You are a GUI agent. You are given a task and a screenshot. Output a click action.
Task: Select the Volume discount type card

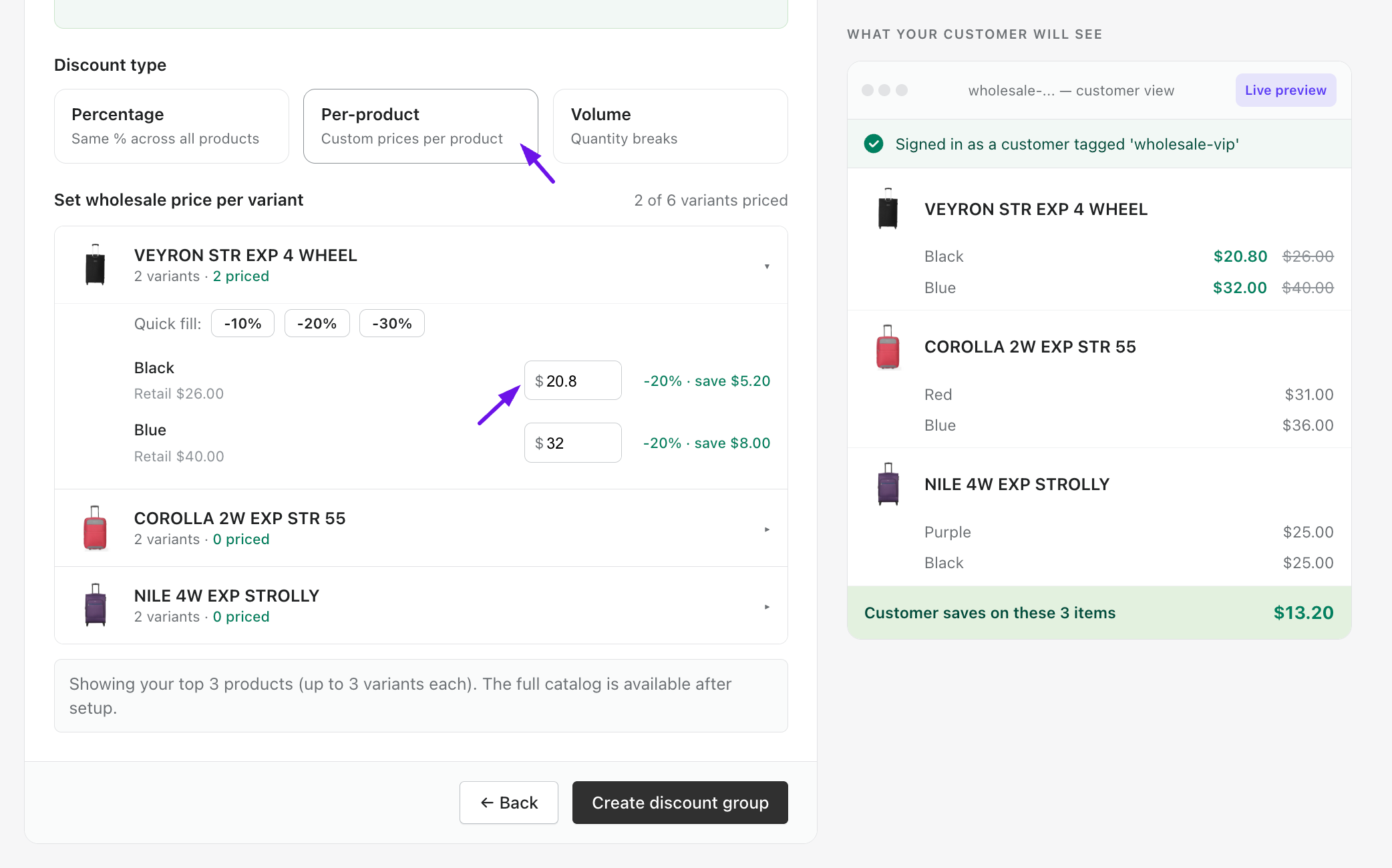pyautogui.click(x=671, y=126)
